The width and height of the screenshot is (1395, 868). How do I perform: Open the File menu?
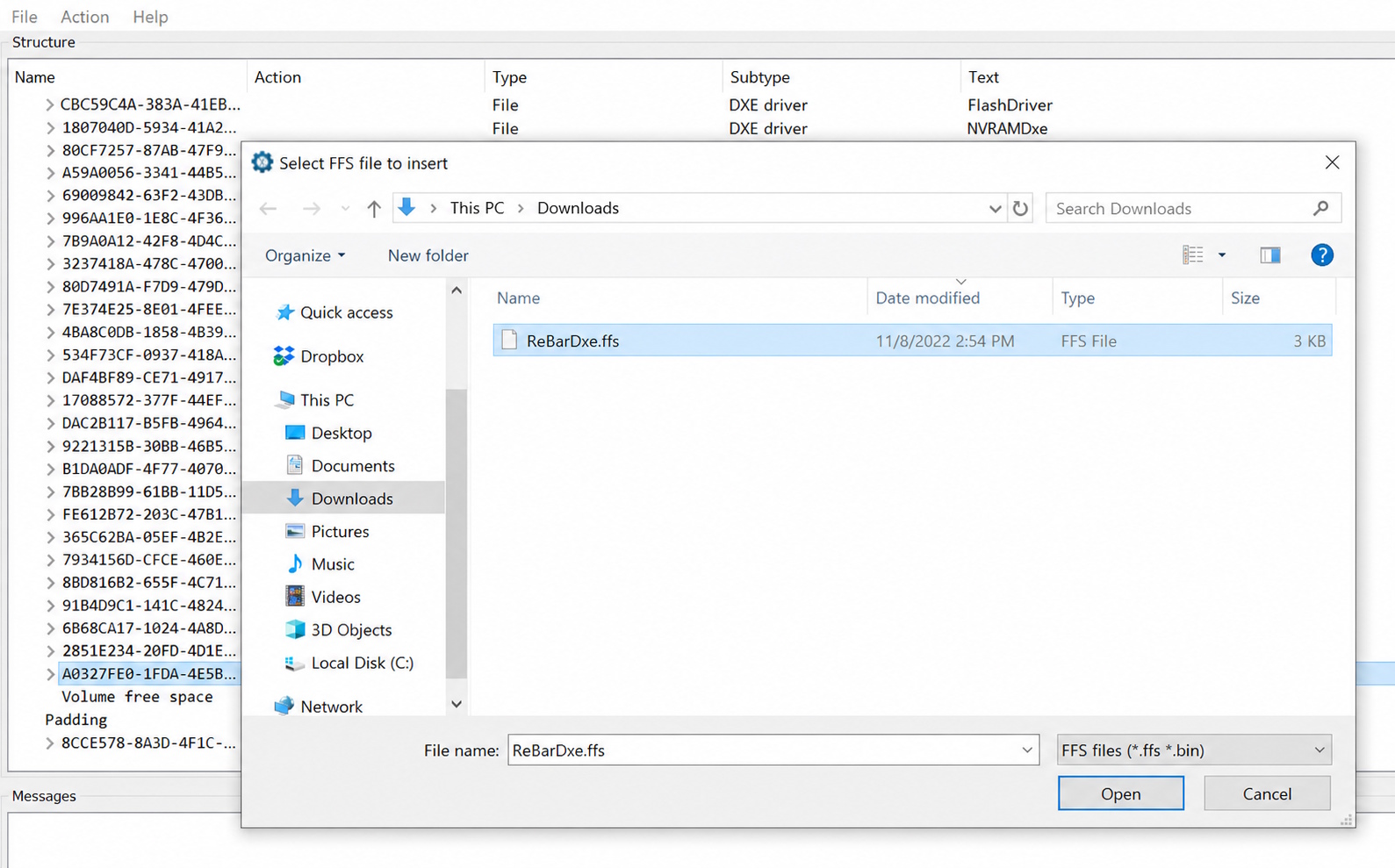(25, 17)
